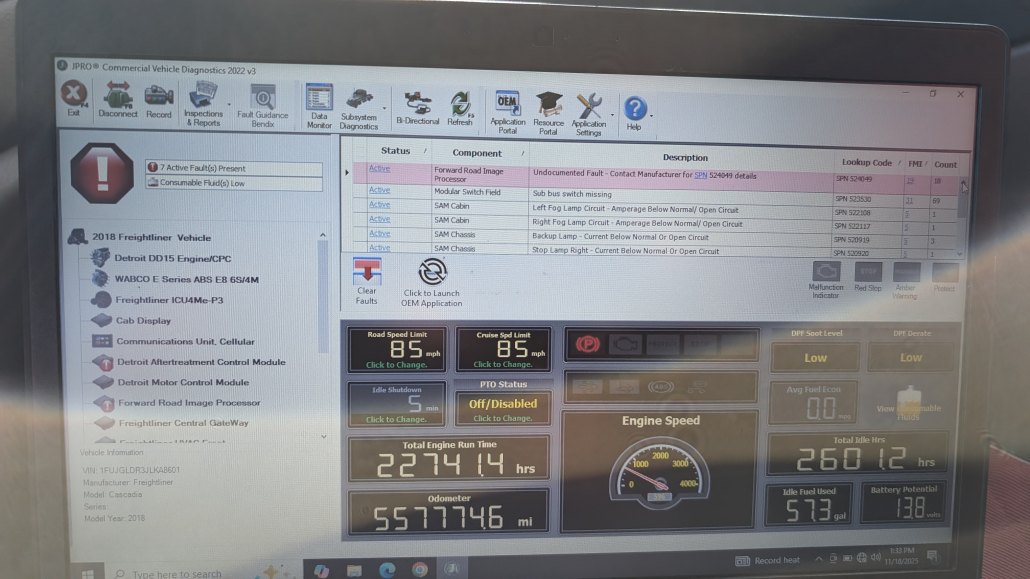Image resolution: width=1030 pixels, height=579 pixels.
Task: Click to Launch OEM Application
Action: click(432, 282)
